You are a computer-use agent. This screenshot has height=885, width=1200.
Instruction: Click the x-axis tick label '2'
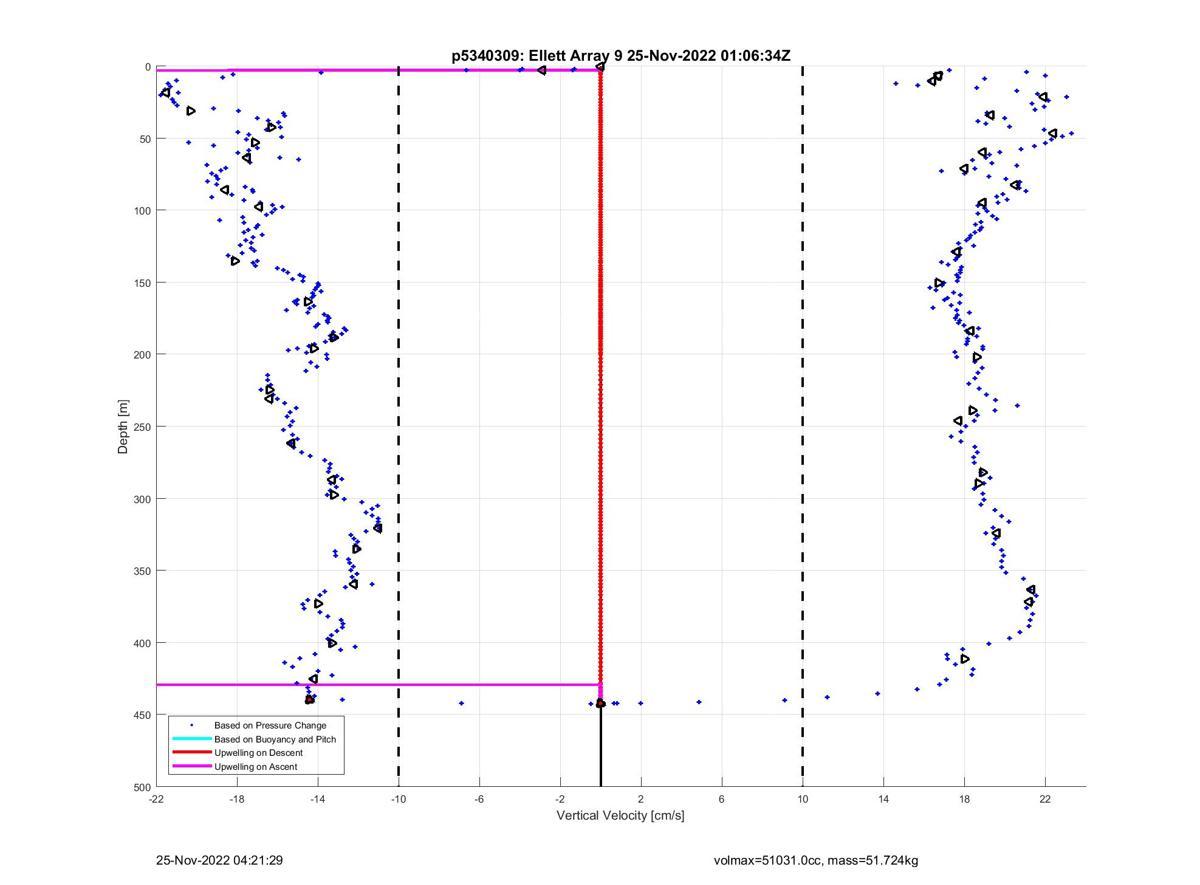click(641, 799)
